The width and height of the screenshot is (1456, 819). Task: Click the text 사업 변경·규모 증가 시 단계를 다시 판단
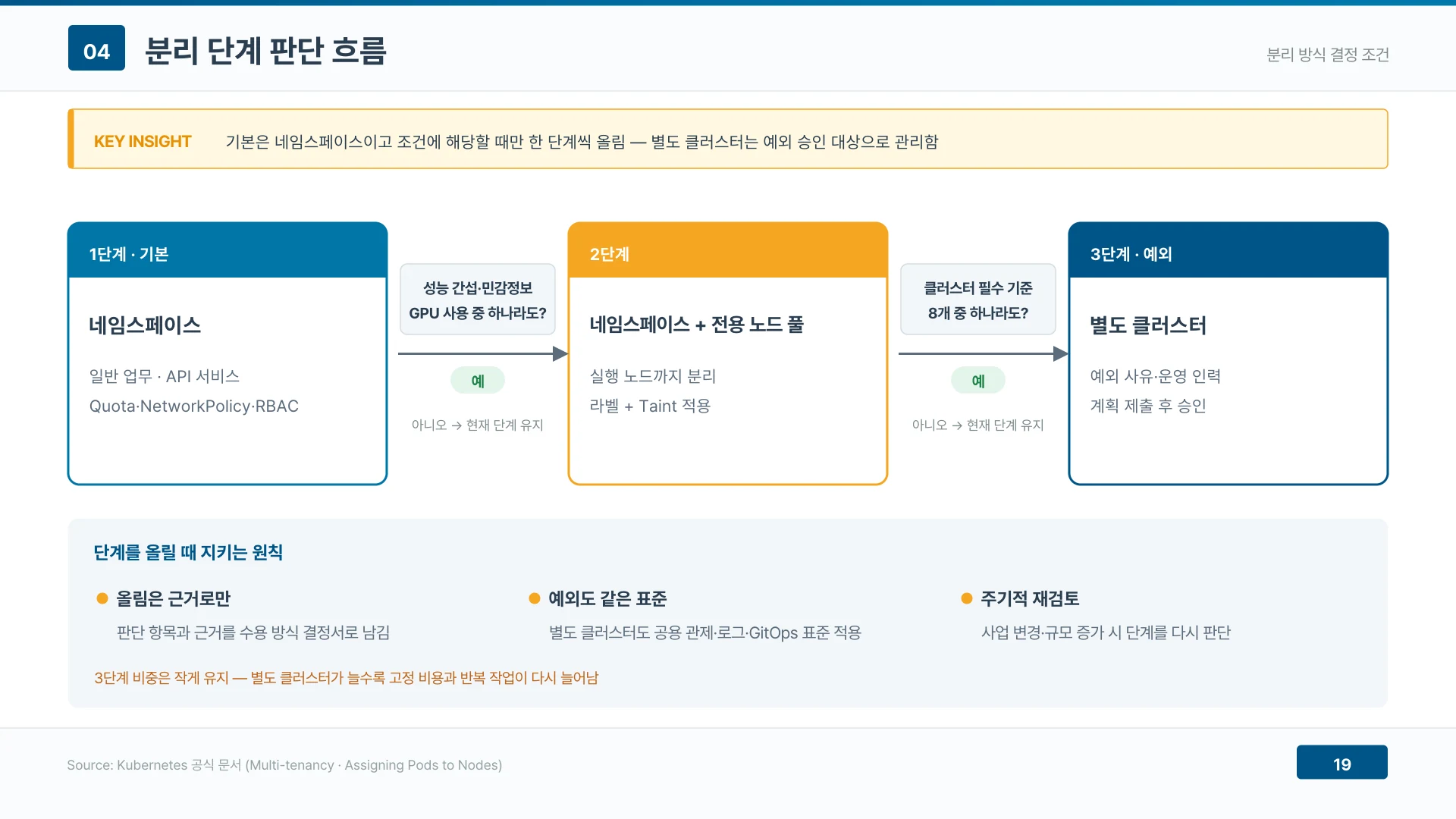1106,632
